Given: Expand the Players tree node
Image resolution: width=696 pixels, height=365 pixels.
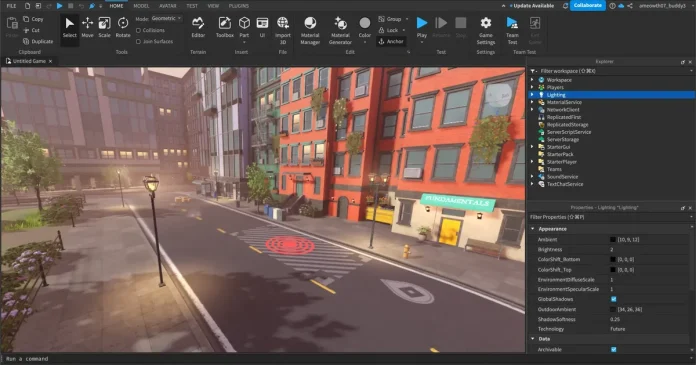Looking at the screenshot, I should (532, 87).
